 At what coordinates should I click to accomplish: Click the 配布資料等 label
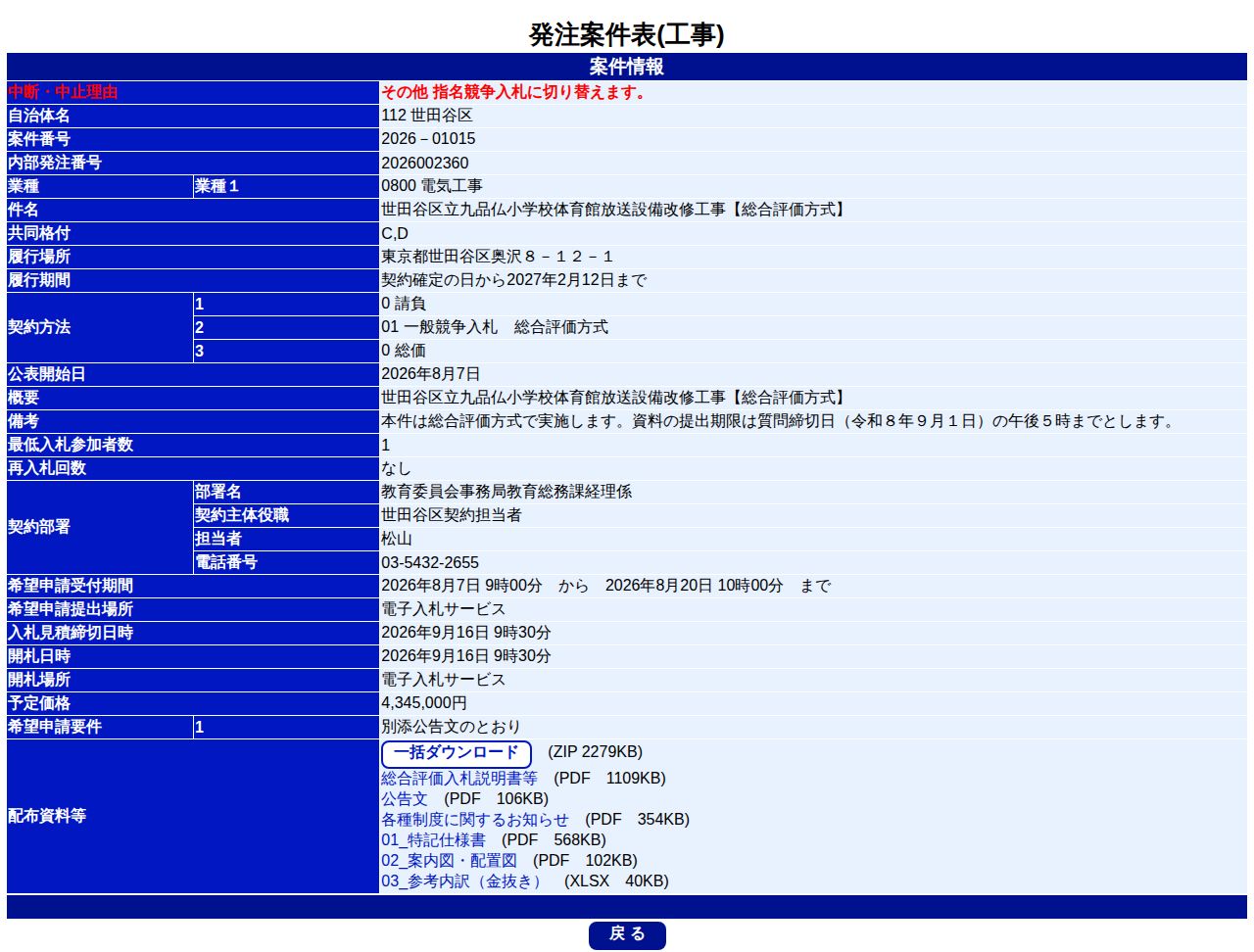click(47, 816)
